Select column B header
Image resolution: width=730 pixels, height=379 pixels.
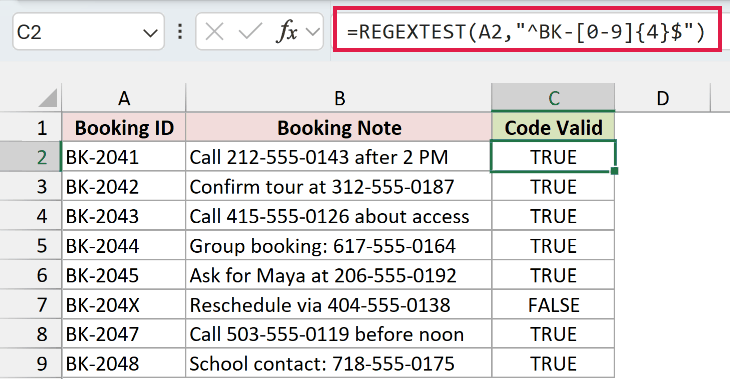[x=338, y=98]
